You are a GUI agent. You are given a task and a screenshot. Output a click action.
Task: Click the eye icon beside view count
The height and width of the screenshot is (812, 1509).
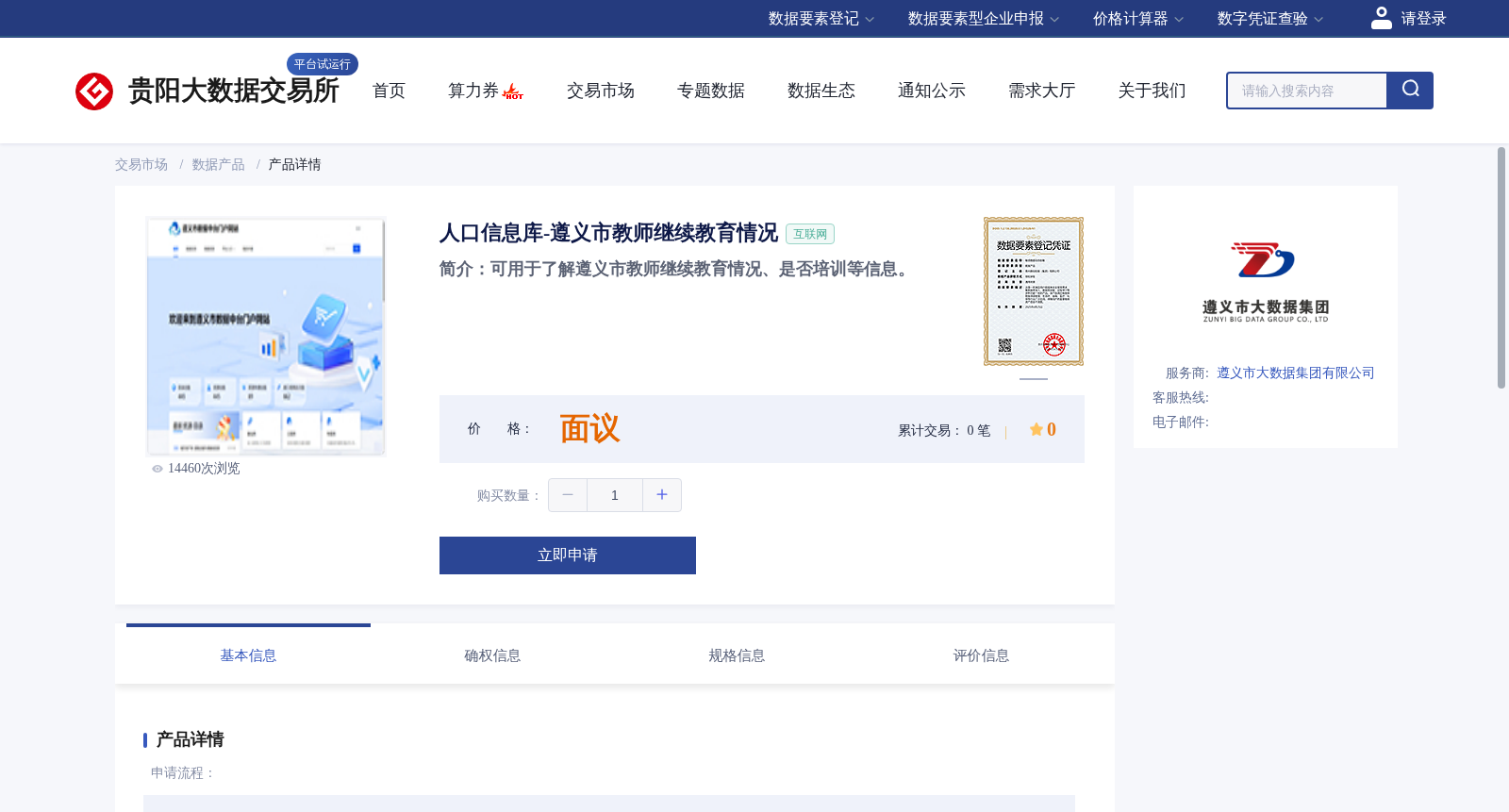click(158, 469)
